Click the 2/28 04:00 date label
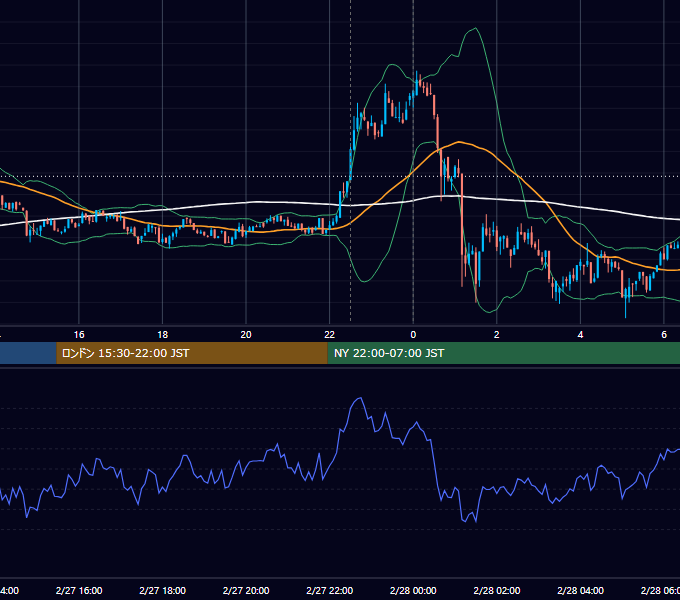The image size is (680, 600). tap(580, 590)
